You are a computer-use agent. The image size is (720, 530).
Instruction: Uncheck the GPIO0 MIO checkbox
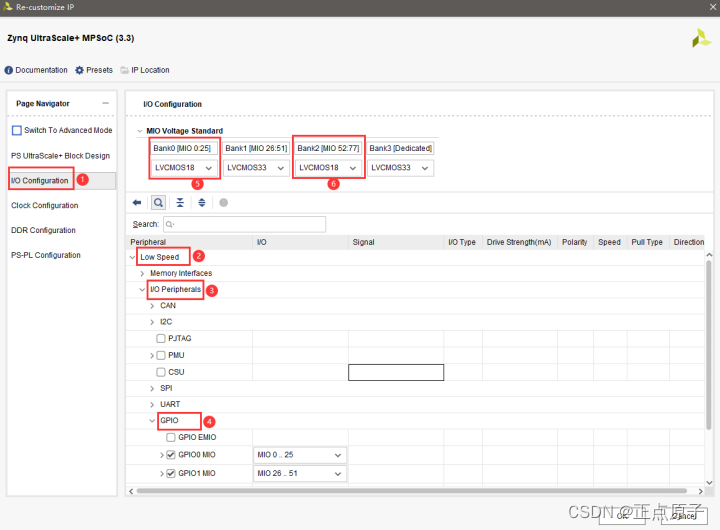pos(171,455)
